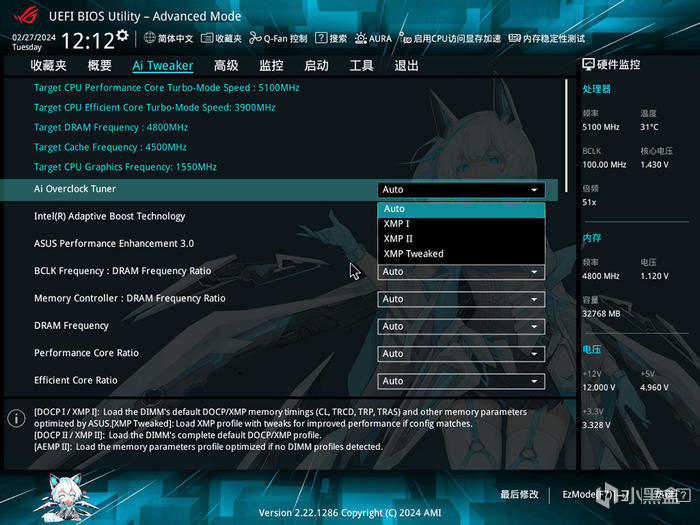
Task: Select Intel(R) Adaptive Boost Technology row
Action: (x=279, y=217)
